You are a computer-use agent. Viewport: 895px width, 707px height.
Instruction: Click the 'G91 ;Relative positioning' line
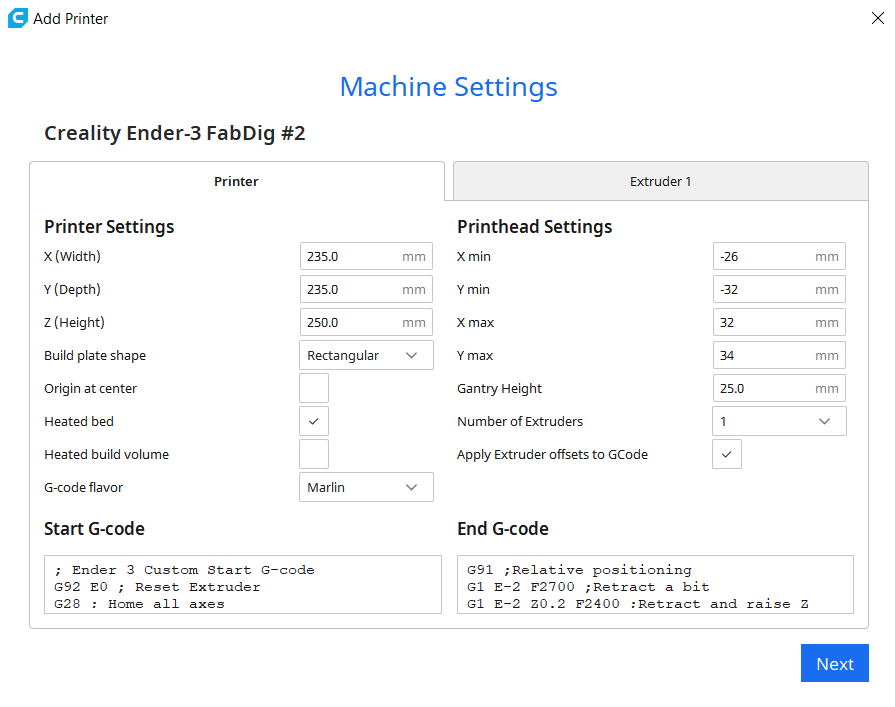click(579, 569)
